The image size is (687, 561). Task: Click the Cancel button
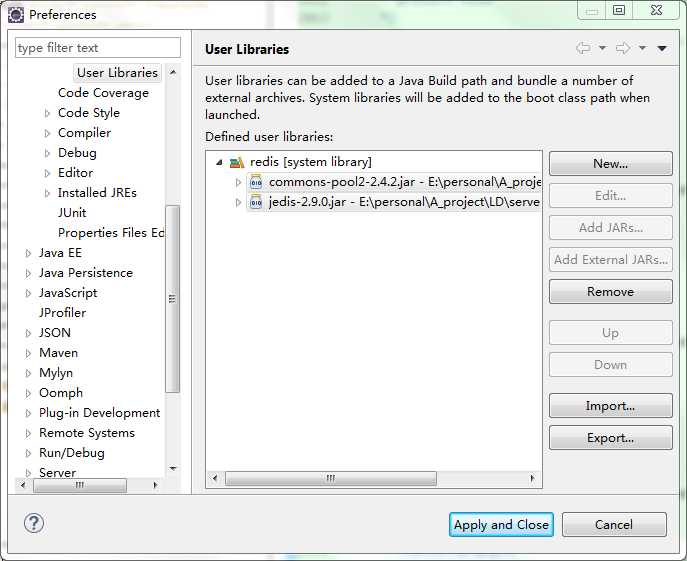[614, 525]
